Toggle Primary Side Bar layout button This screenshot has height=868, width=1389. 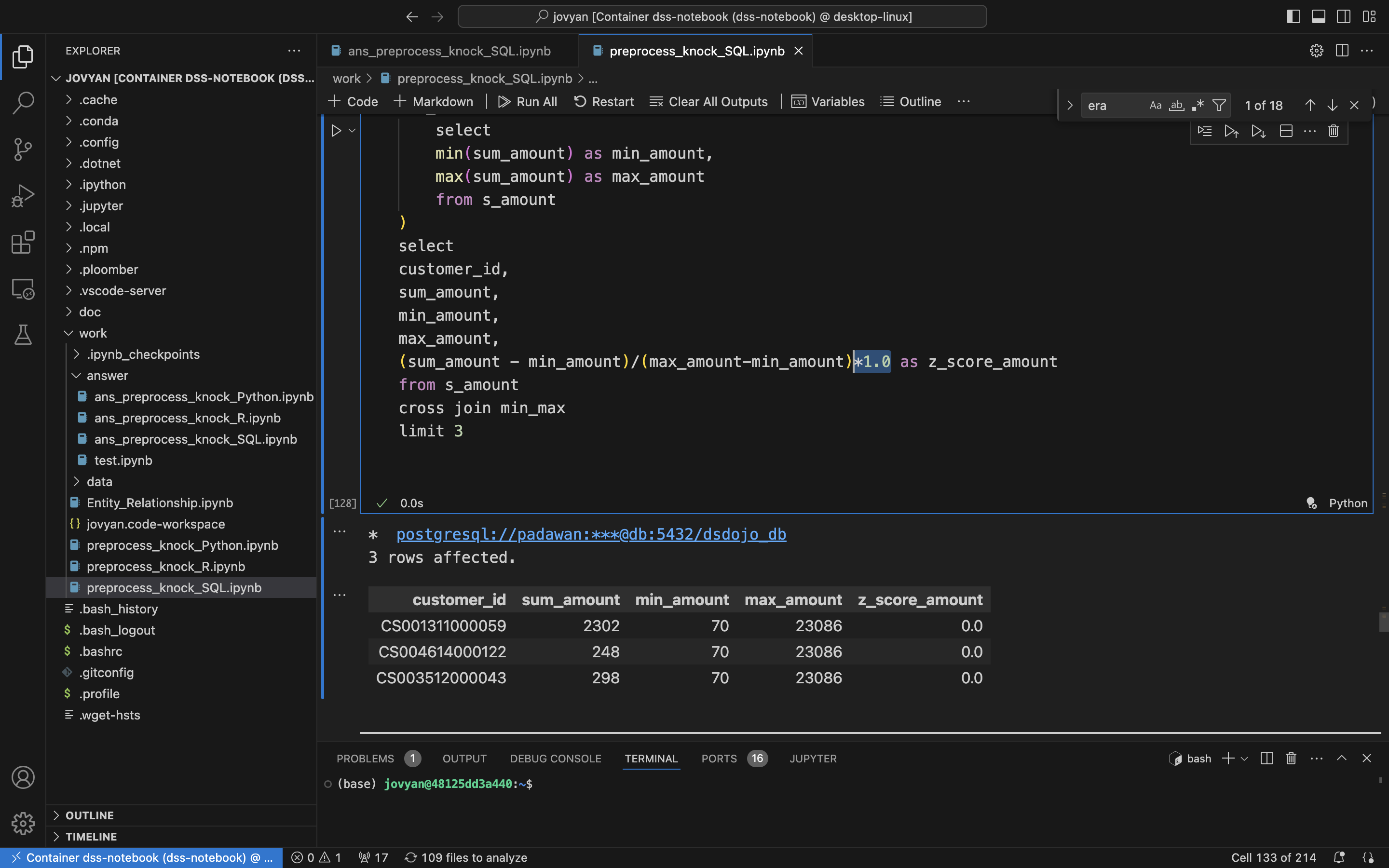[x=1293, y=17]
